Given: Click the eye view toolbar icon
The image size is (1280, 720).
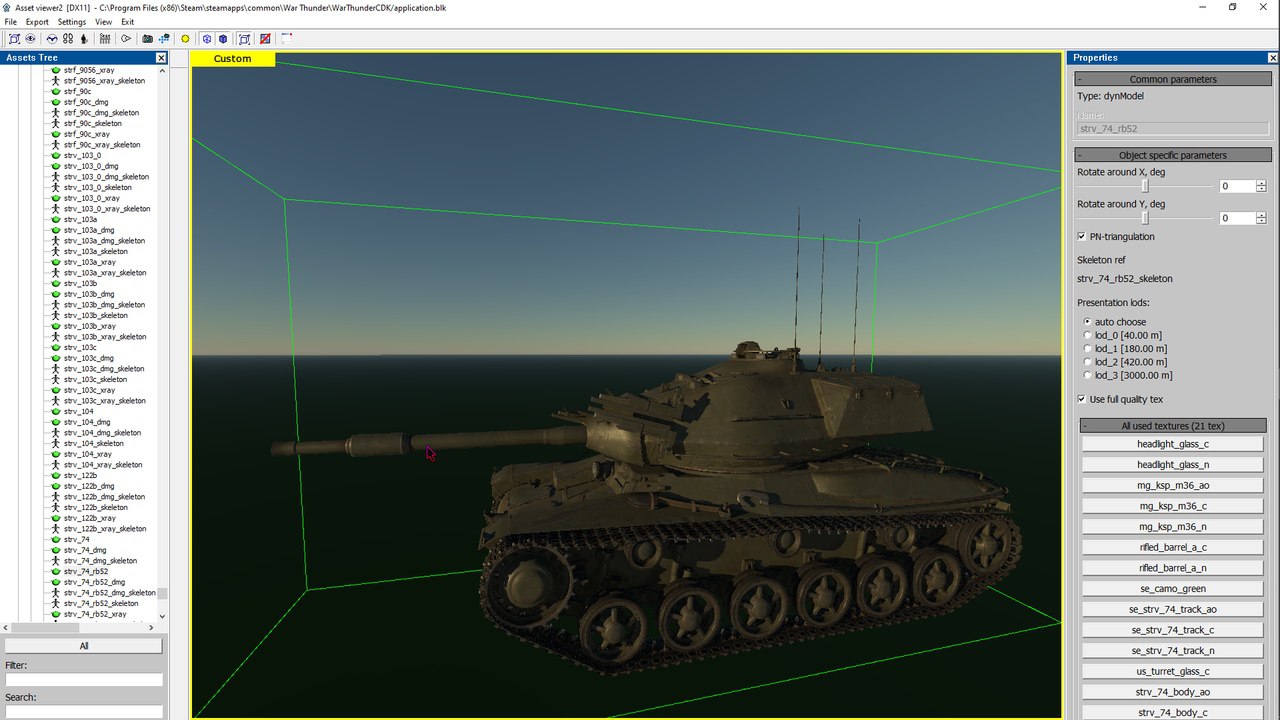Looking at the screenshot, I should click(x=31, y=39).
